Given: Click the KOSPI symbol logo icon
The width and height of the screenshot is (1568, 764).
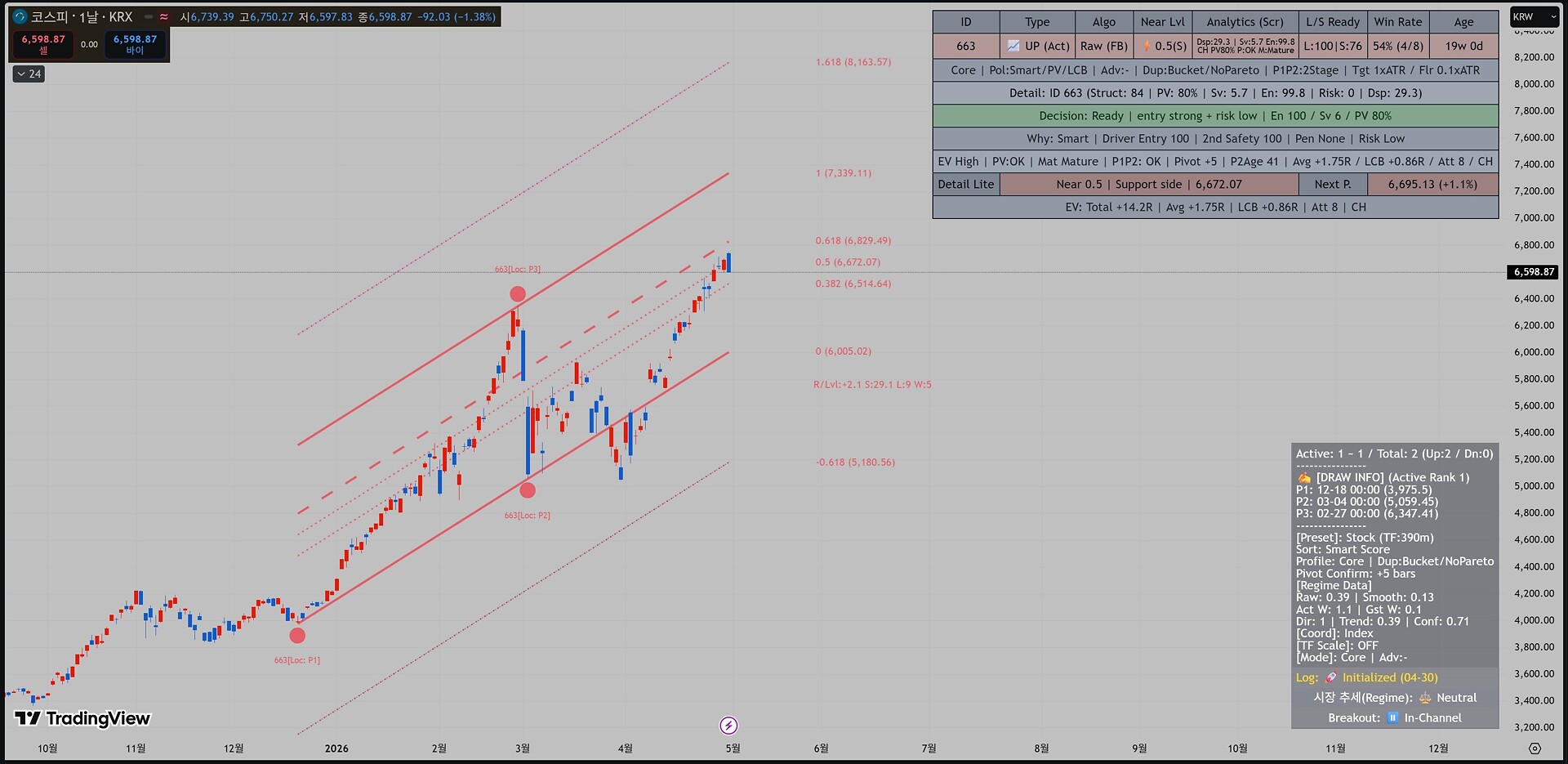Looking at the screenshot, I should point(20,16).
